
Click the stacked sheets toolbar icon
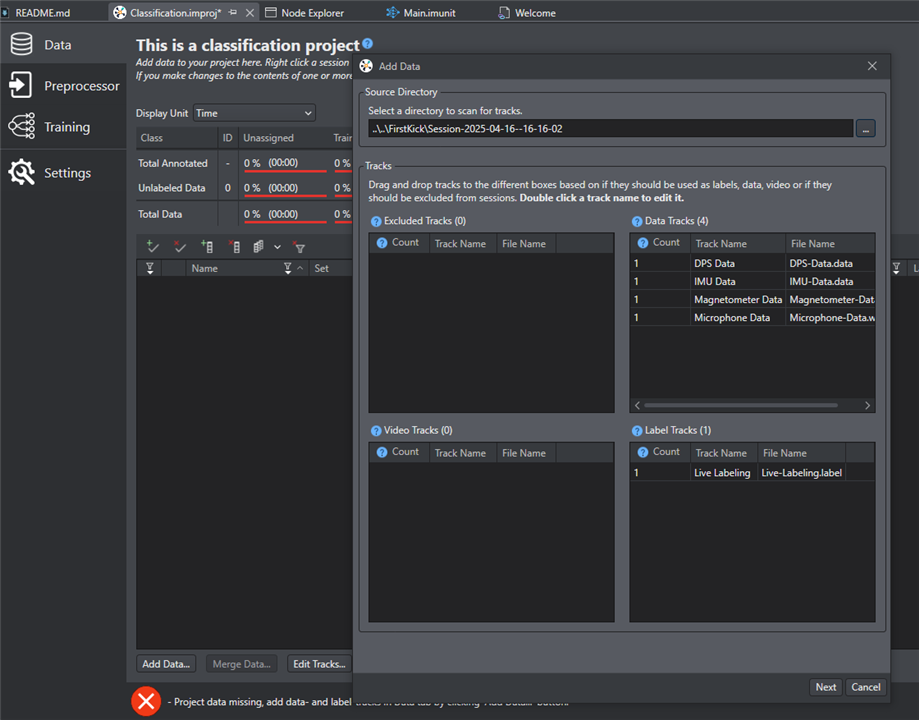[x=258, y=246]
